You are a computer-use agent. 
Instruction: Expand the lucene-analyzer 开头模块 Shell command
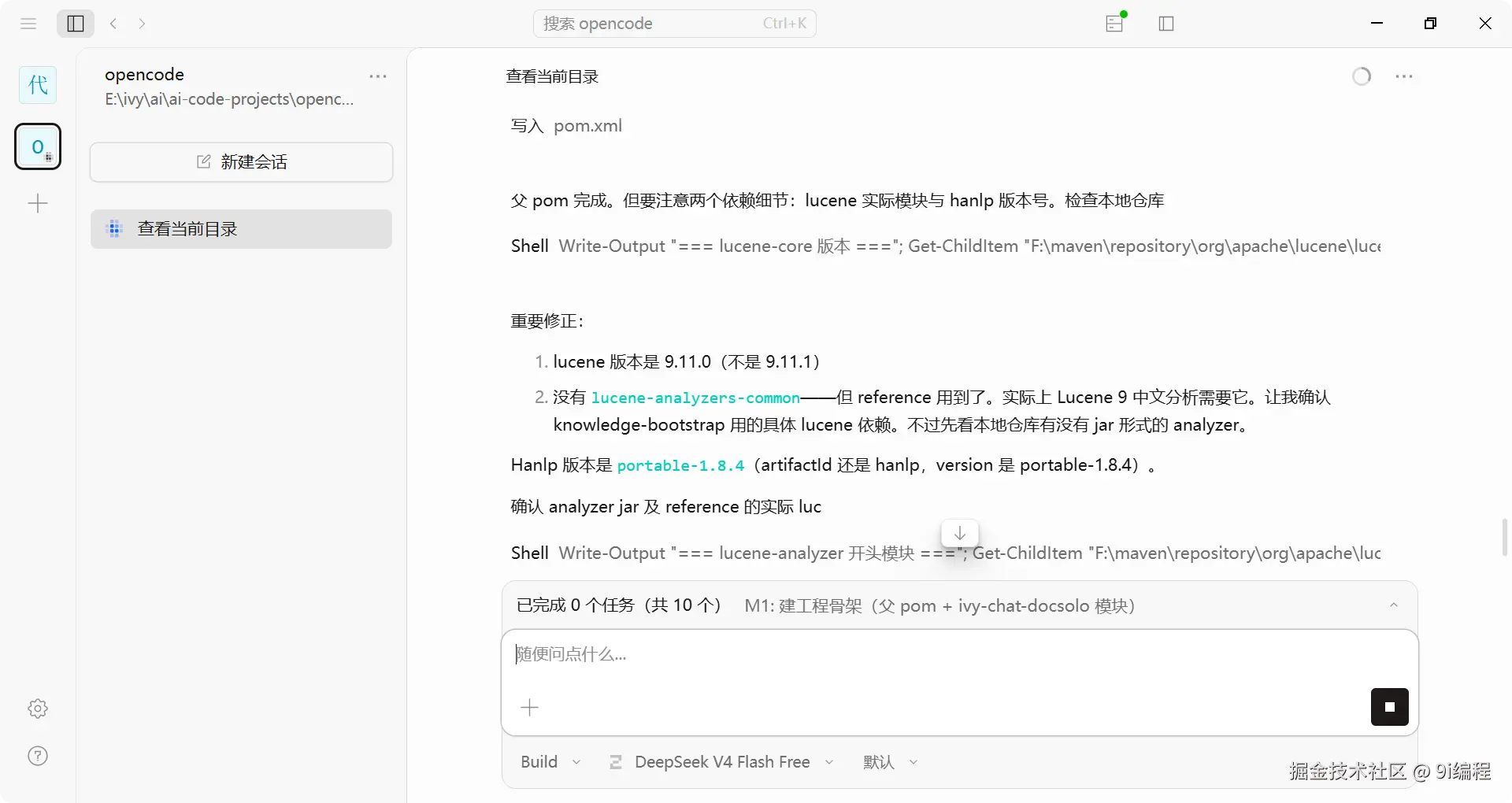click(945, 553)
